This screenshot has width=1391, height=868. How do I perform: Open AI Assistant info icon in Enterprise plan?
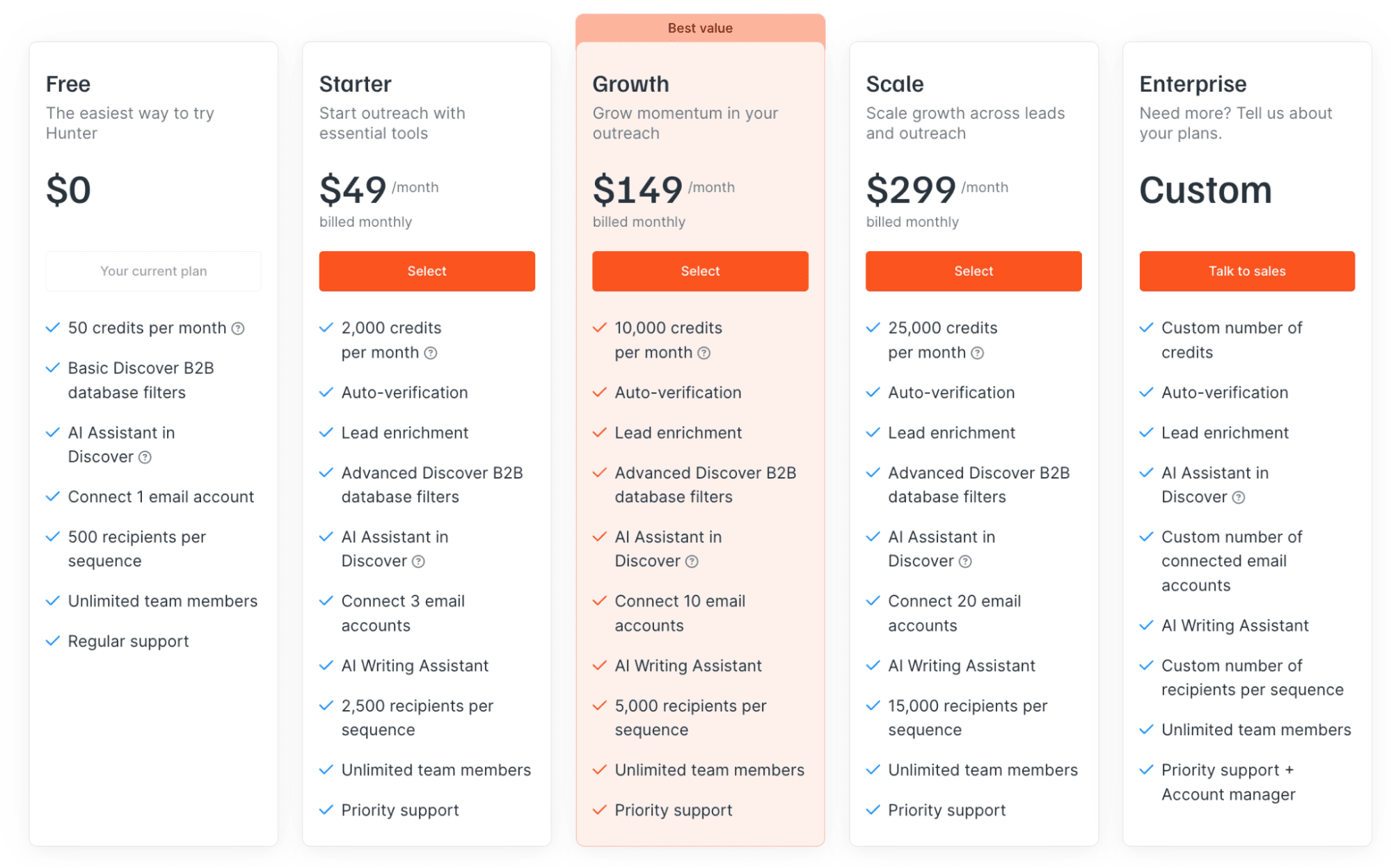pos(1239,498)
